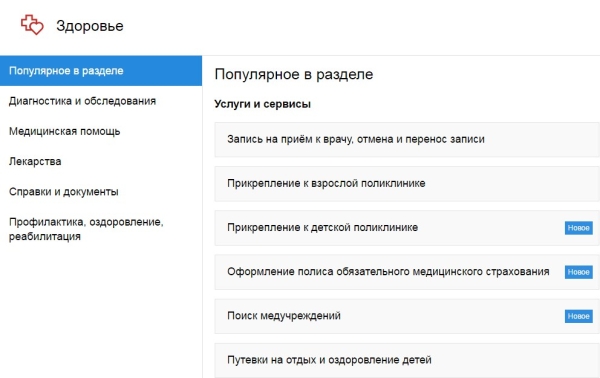Viewport: 600px width, 378px height.
Task: Click the red cross-heart Здоровье logo icon
Action: [x=32, y=25]
